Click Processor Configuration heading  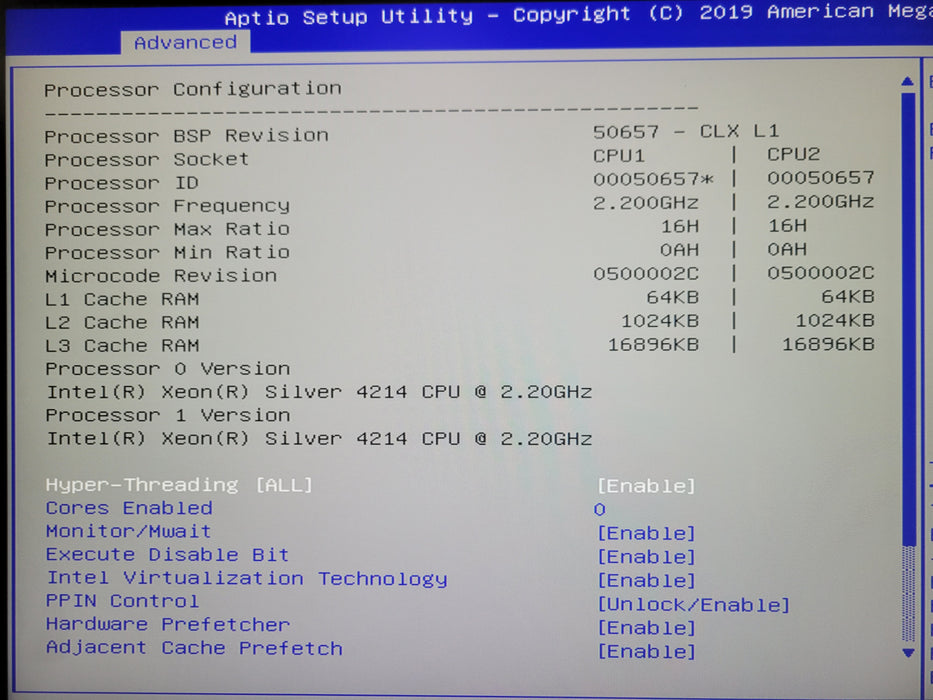point(193,89)
